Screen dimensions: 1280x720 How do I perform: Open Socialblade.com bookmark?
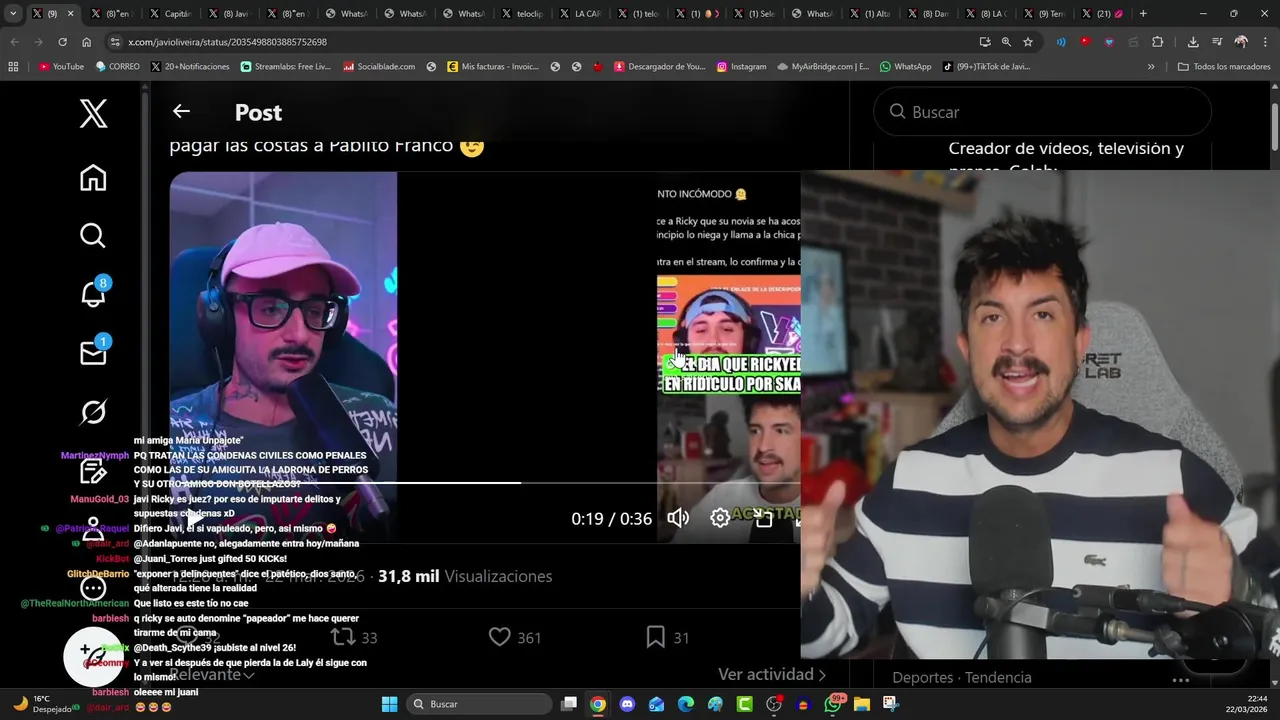(x=379, y=66)
